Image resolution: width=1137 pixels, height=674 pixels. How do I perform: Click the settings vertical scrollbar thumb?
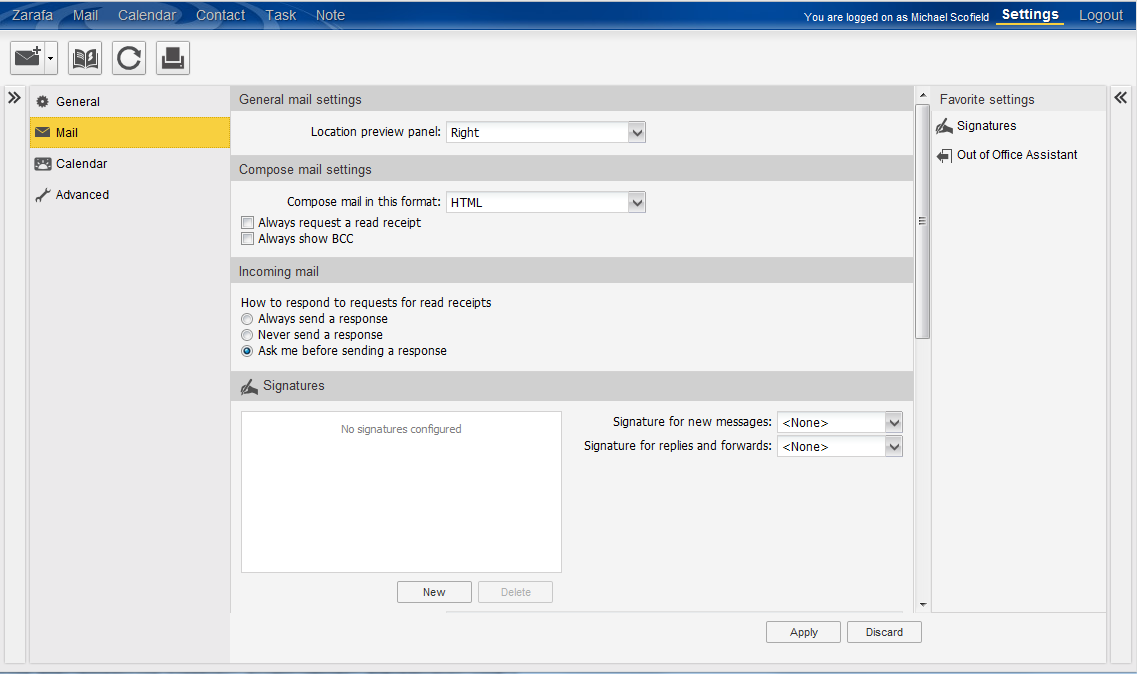tap(923, 220)
